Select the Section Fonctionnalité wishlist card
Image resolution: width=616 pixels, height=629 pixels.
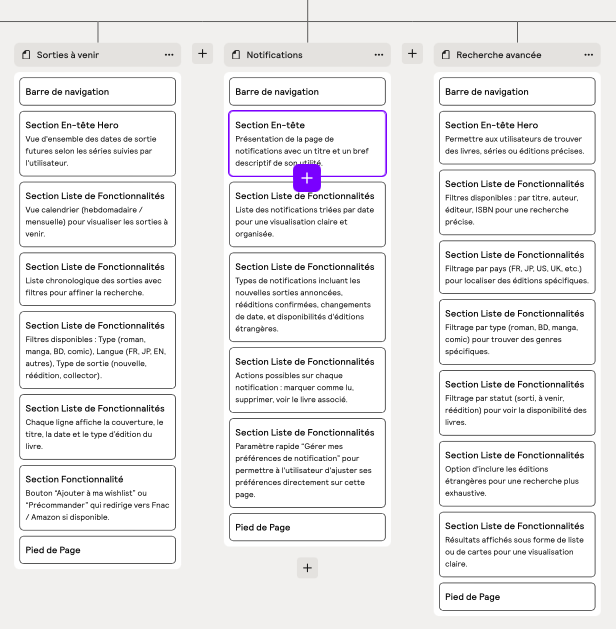(x=97, y=497)
